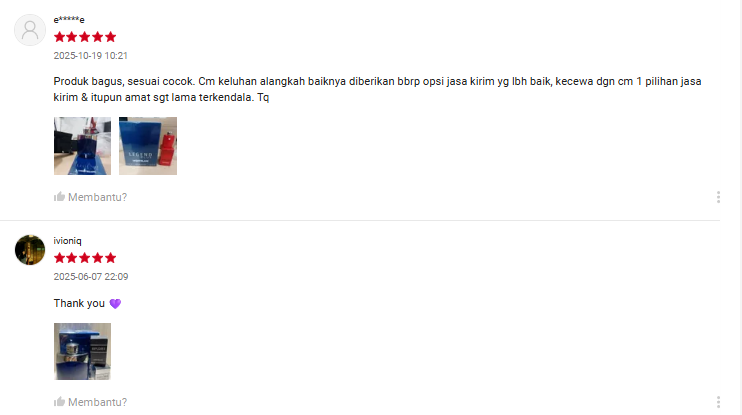Click the date 2025-06-07 22:09
This screenshot has width=742, height=415.
(91, 276)
